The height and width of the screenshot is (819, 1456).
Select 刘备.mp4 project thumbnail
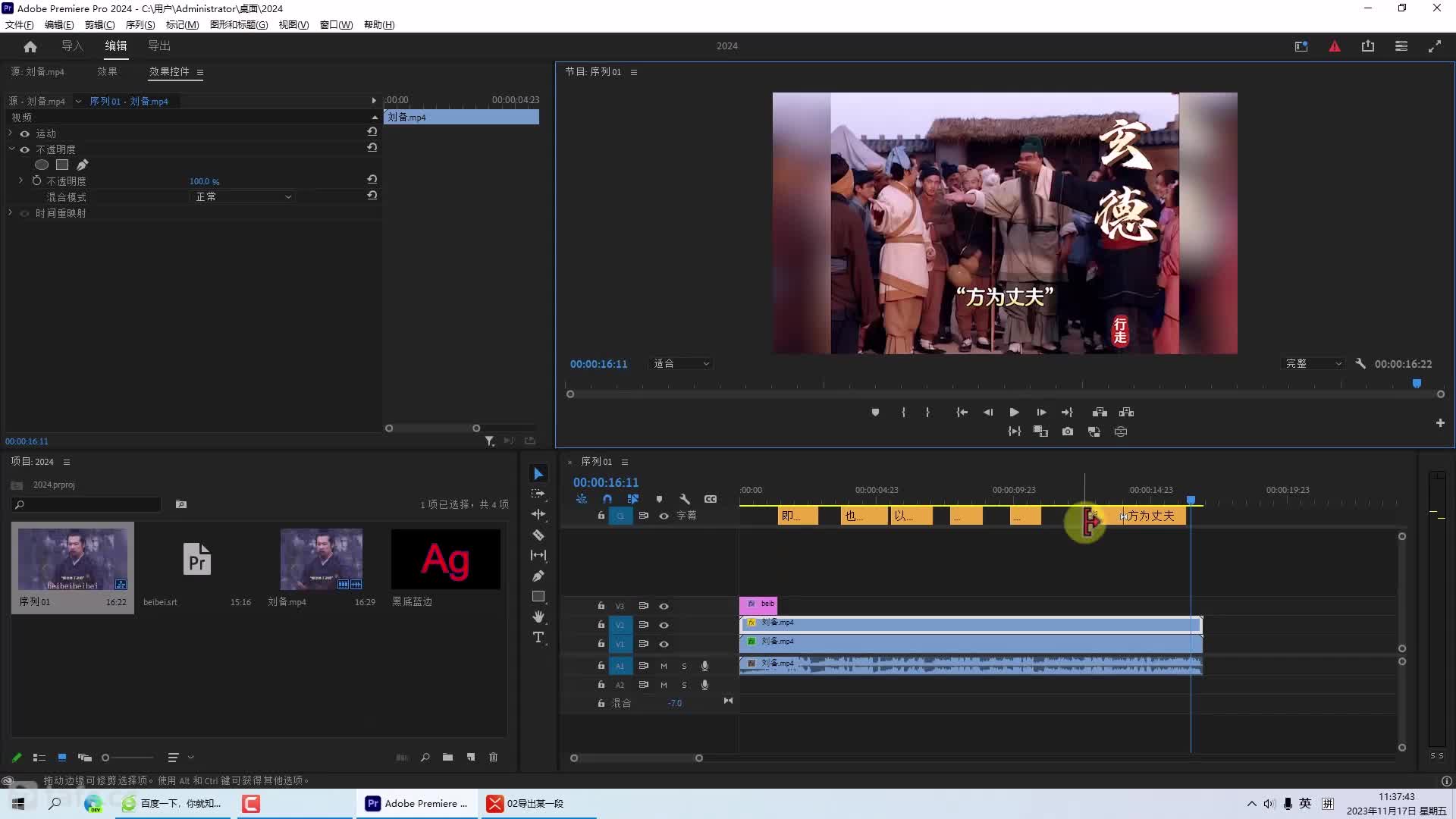tap(321, 559)
